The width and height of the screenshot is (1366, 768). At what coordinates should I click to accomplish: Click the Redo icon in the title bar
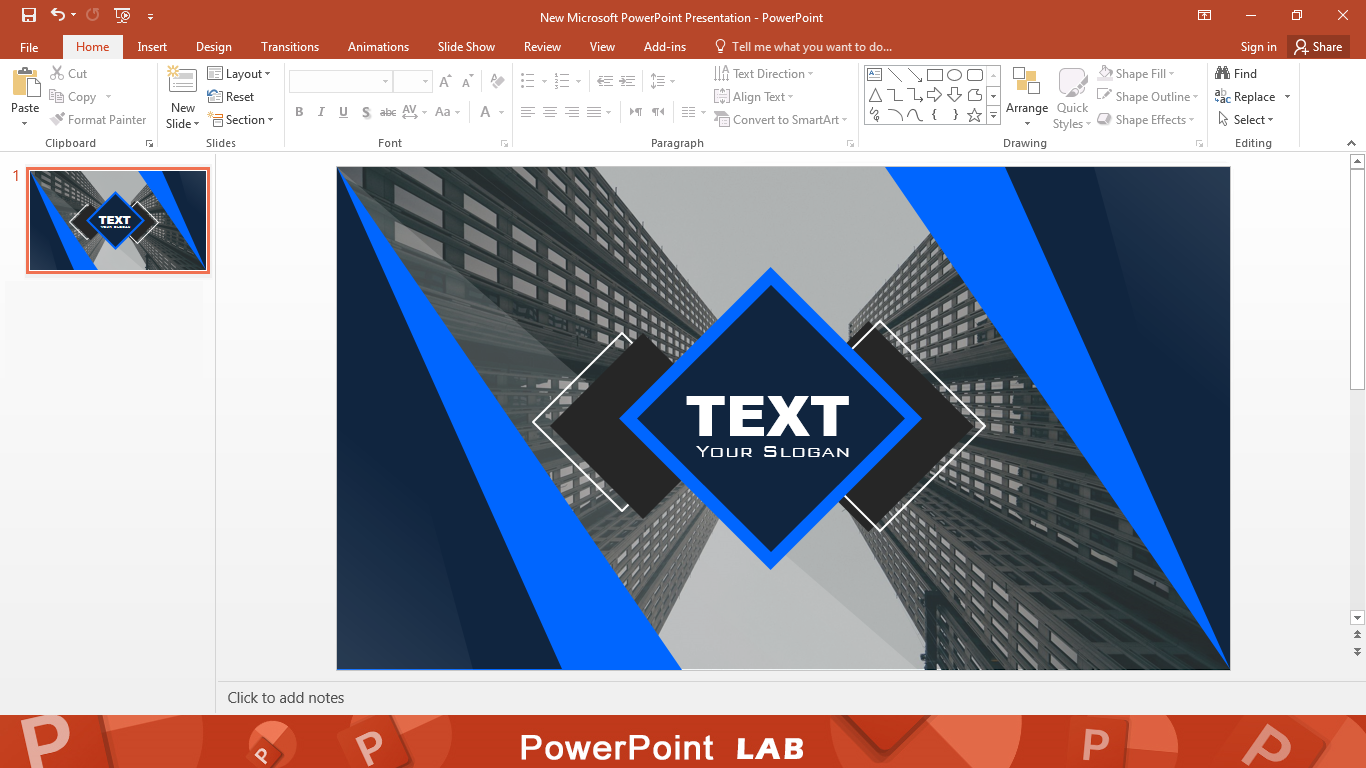click(93, 15)
